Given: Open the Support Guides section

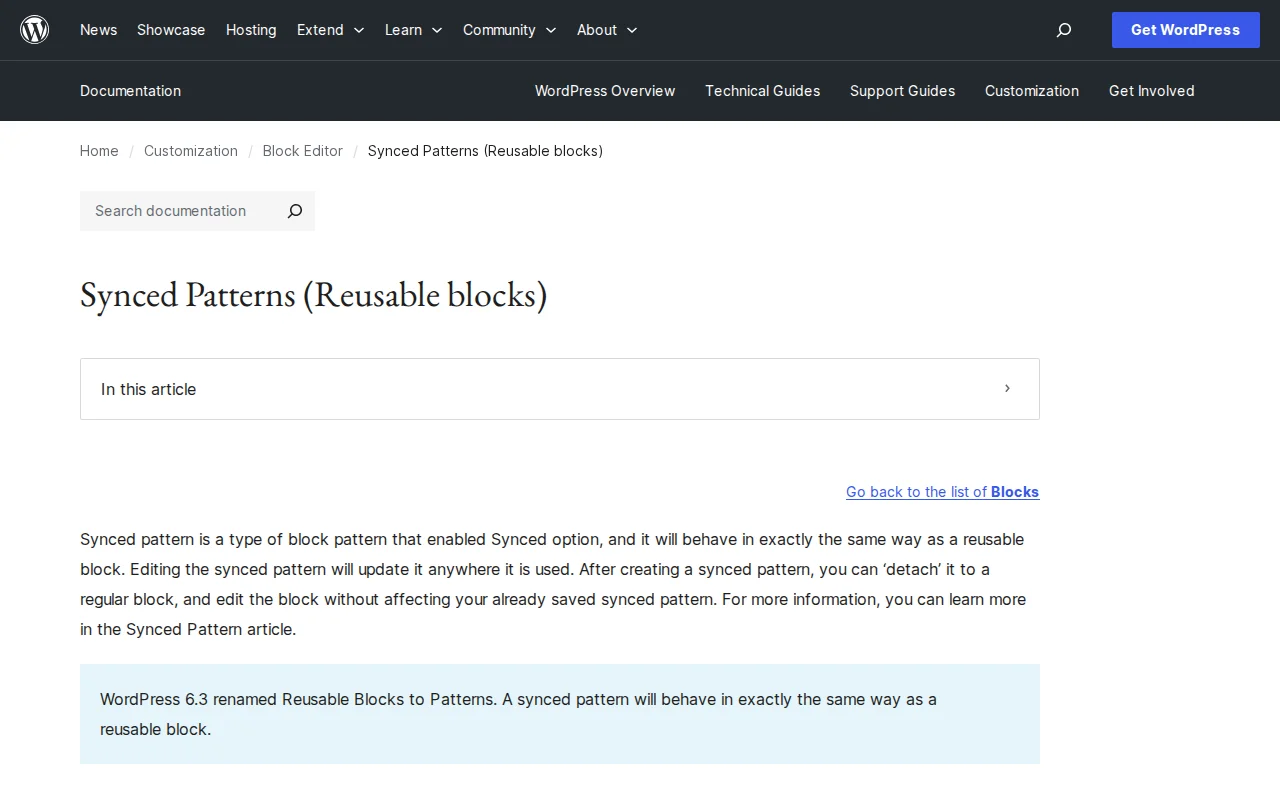Looking at the screenshot, I should tap(902, 91).
